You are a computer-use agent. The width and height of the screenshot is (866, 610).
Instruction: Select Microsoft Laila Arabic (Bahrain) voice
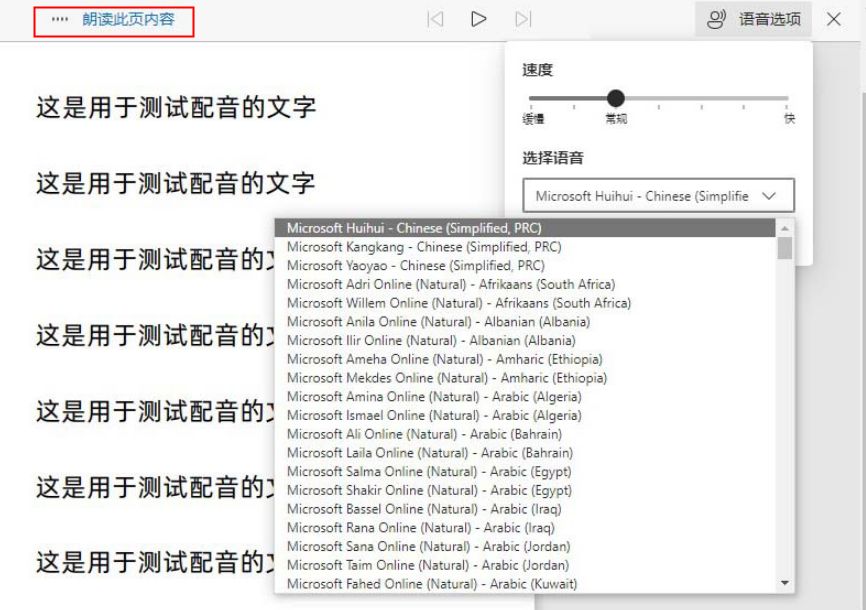click(x=525, y=453)
